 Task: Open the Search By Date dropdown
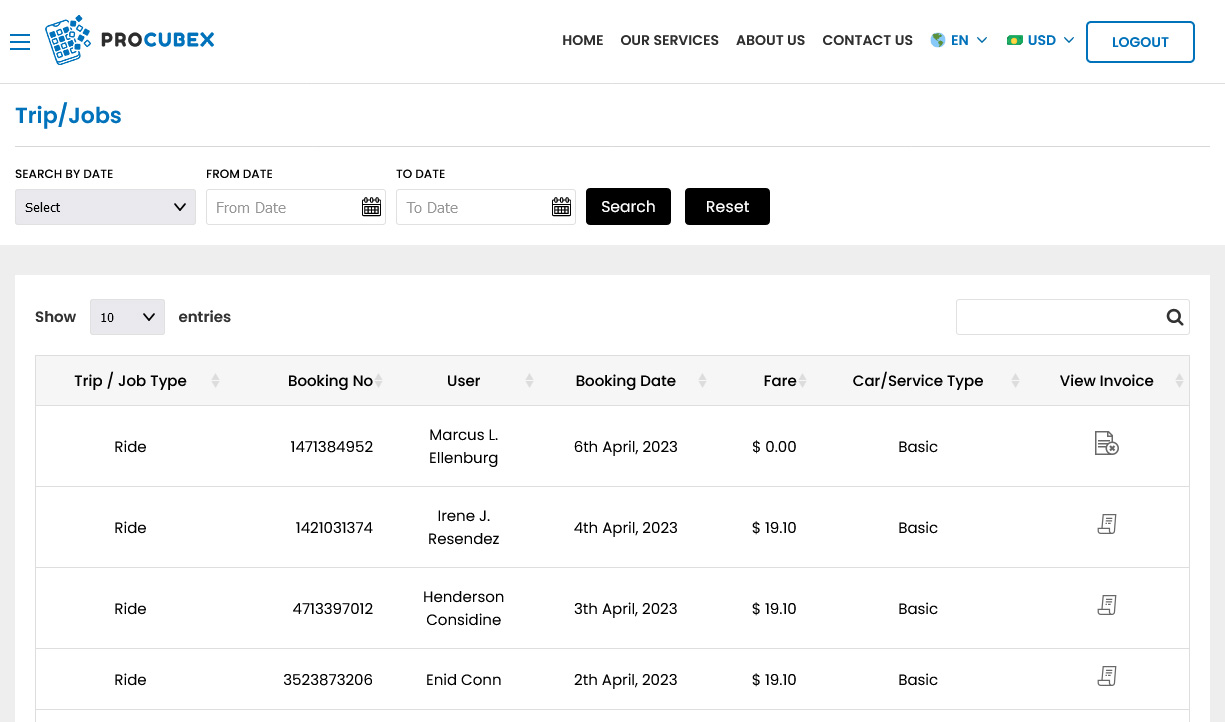(x=105, y=207)
